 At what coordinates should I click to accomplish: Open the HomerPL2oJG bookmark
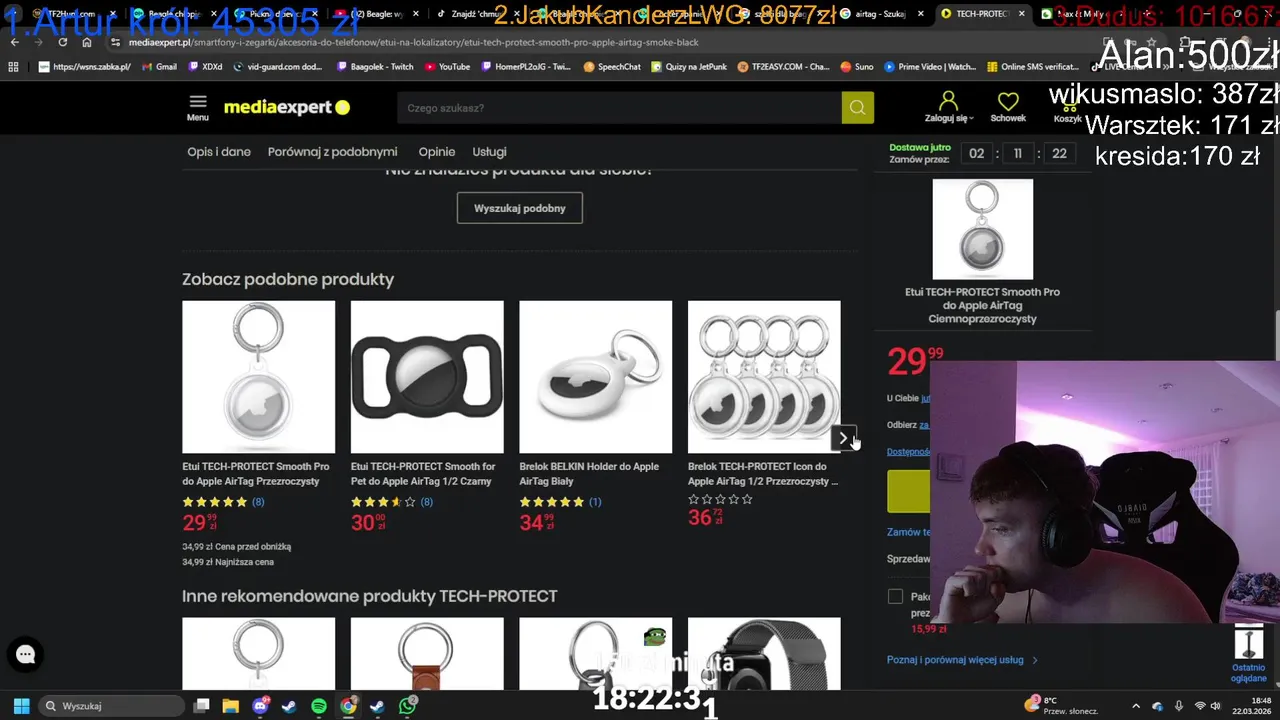point(526,67)
